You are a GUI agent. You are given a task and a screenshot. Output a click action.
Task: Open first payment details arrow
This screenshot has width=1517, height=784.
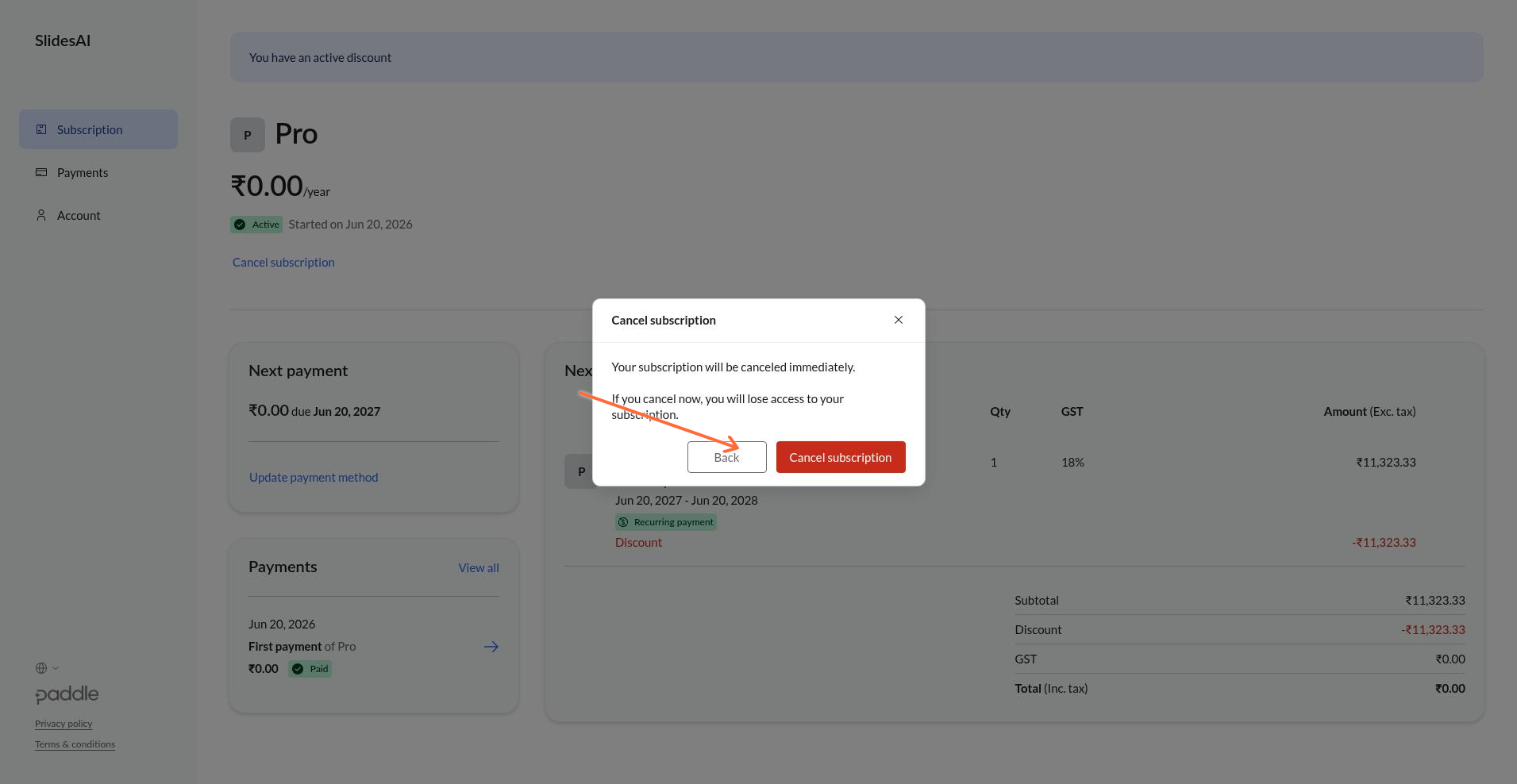tap(491, 647)
